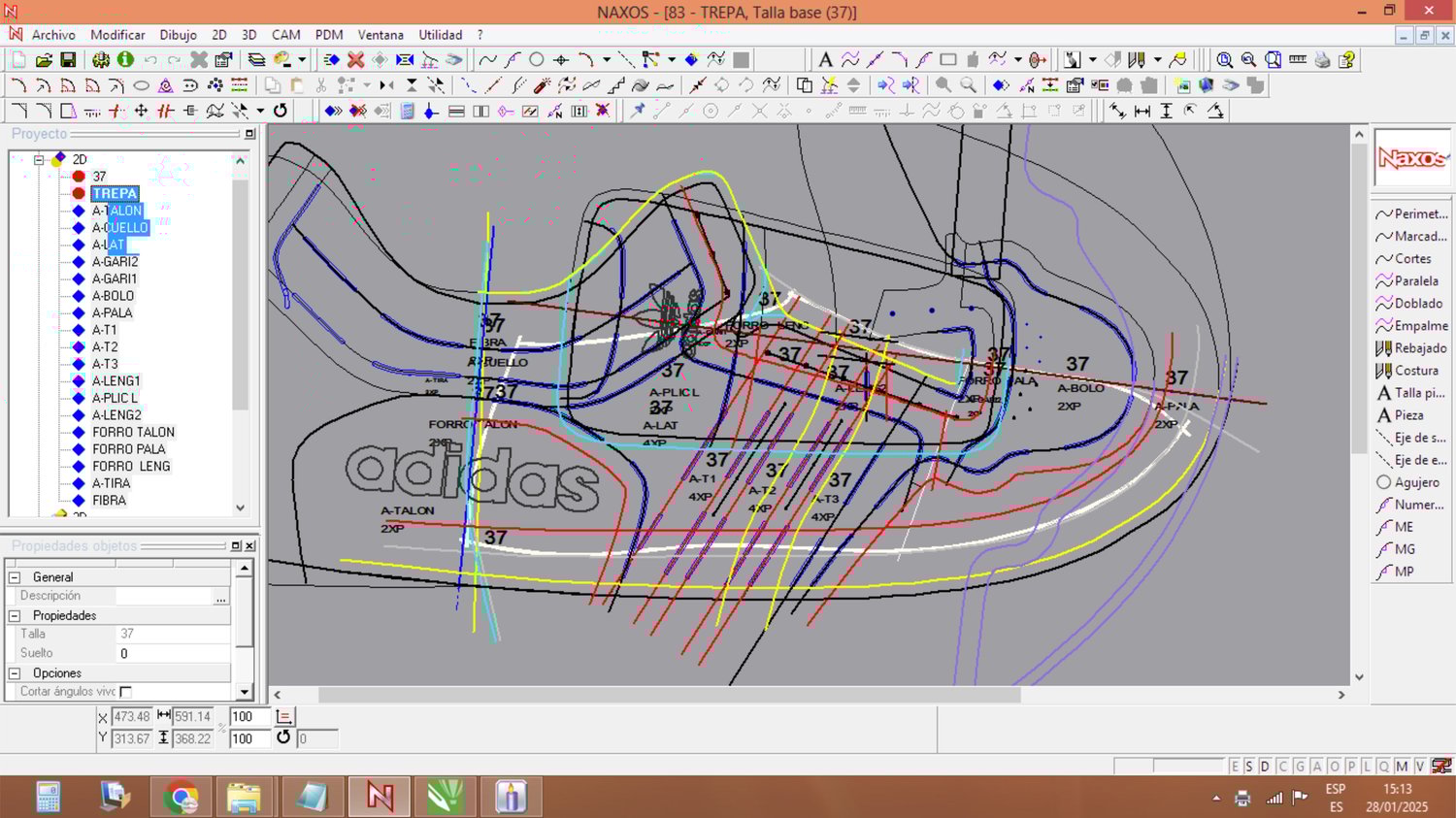Open the palette icon dropdown arrow
Image resolution: width=1456 pixels, height=818 pixels.
(302, 60)
